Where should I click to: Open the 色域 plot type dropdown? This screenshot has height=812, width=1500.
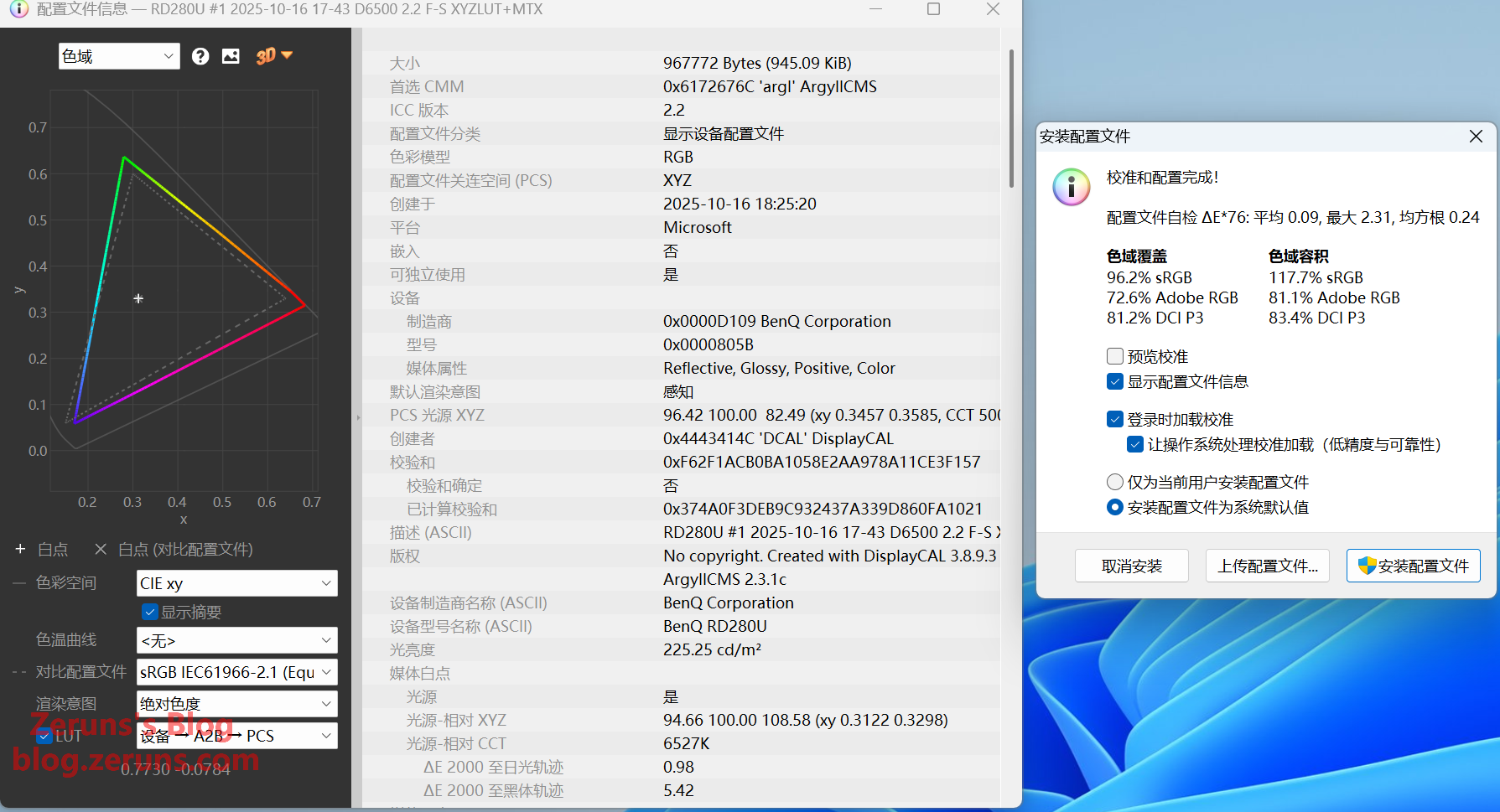pos(119,56)
